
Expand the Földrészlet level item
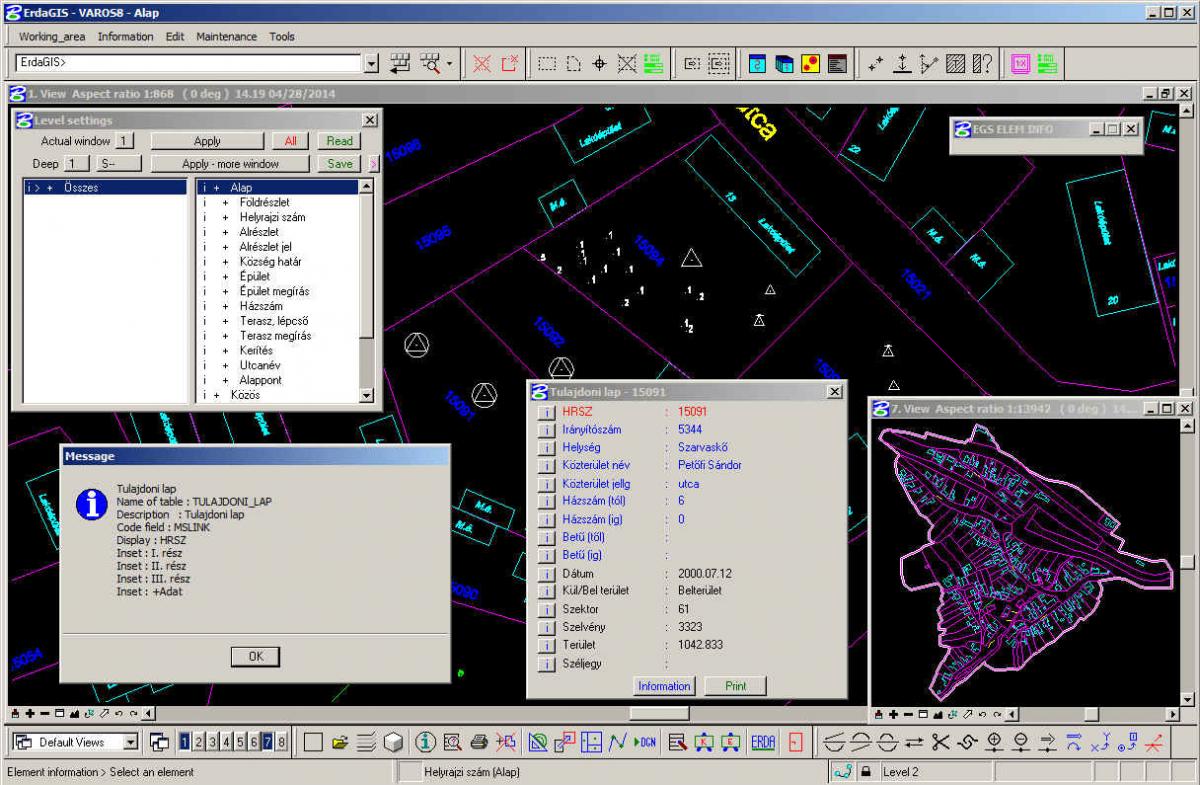(225, 202)
